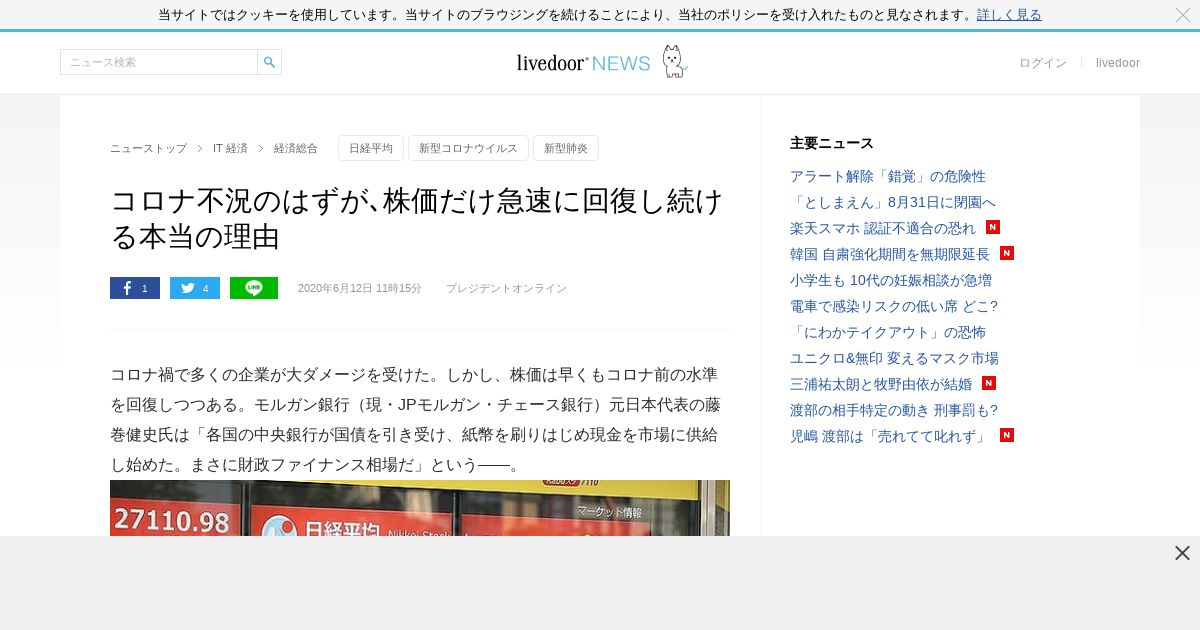Open アラート解除「錯覚」の危険性 headline
1200x630 pixels.
point(888,176)
